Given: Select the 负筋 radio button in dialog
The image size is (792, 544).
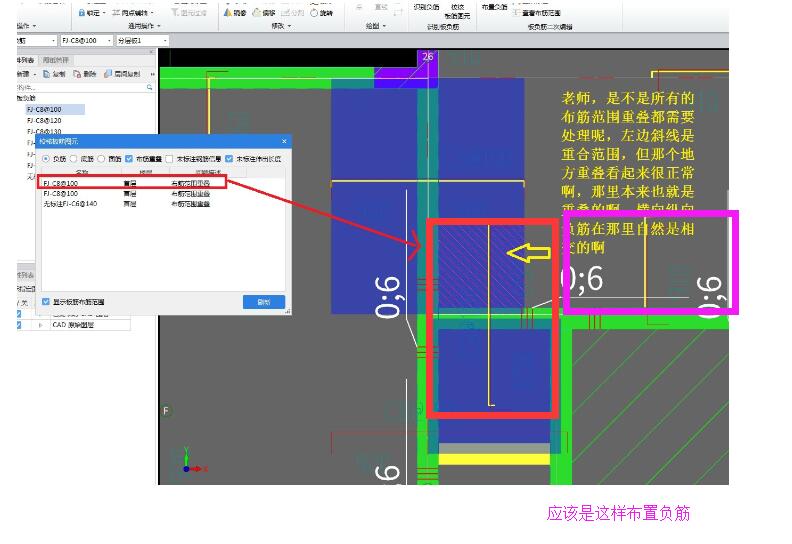Looking at the screenshot, I should point(46,159).
